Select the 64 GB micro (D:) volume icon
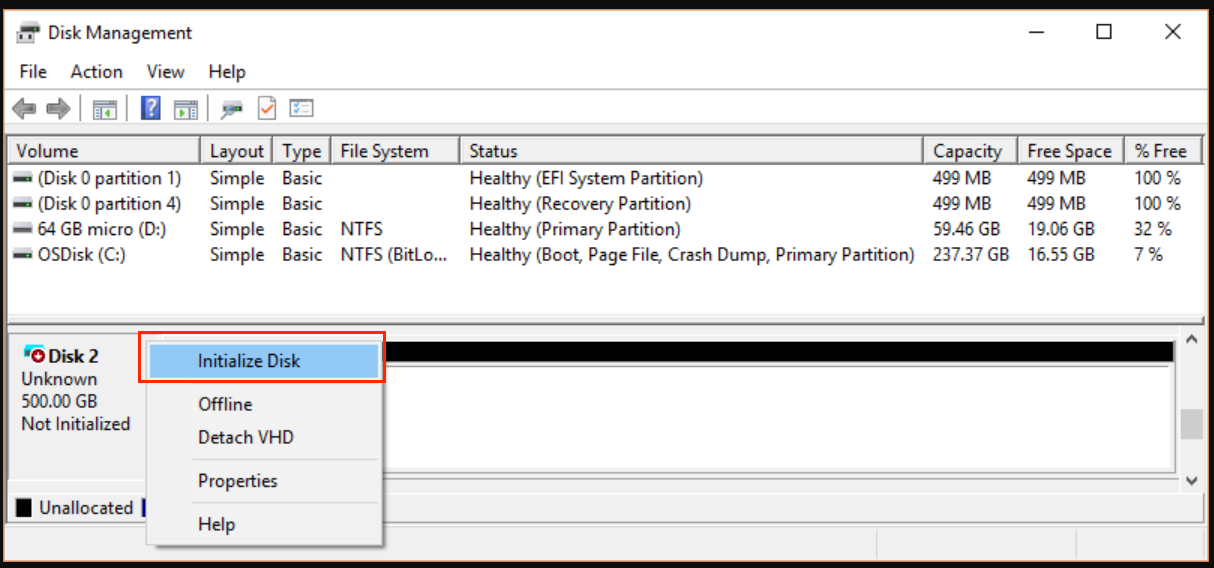 [x=23, y=229]
